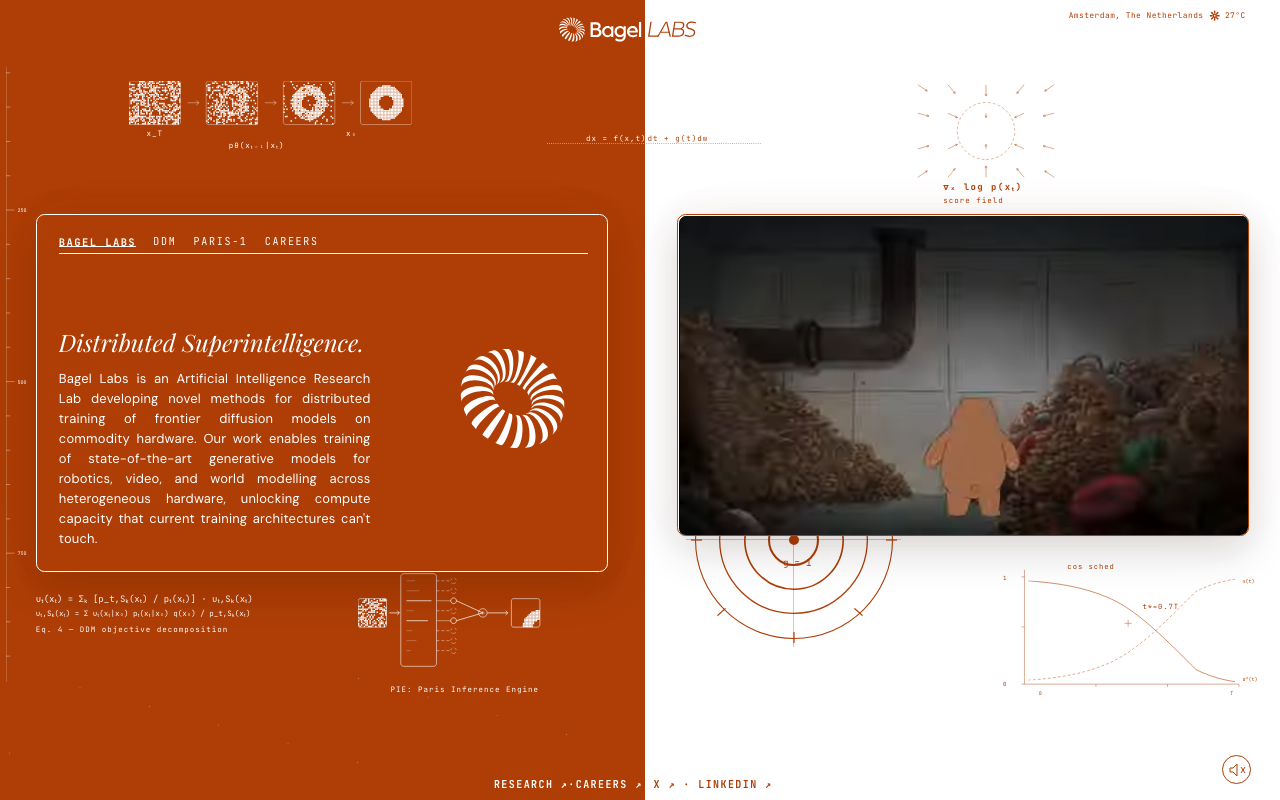Click the filled dot on concentric arcs

pyautogui.click(x=794, y=540)
